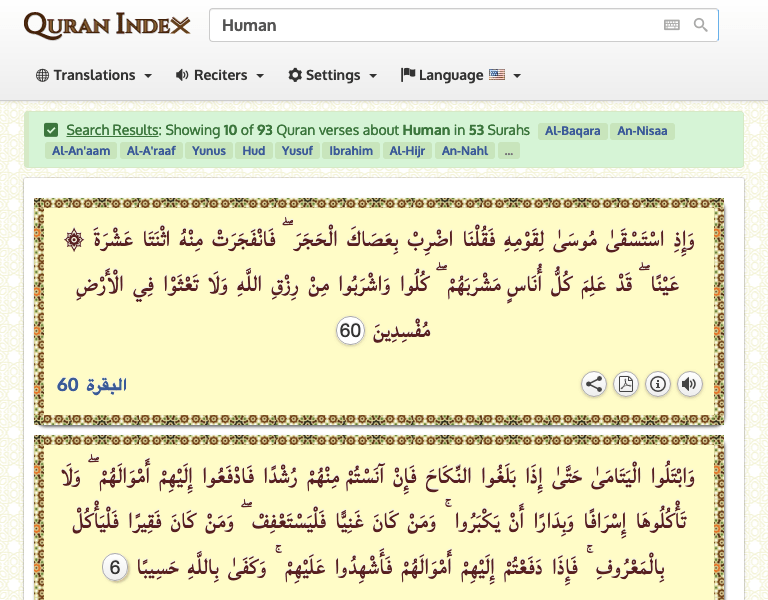Open the Language selection menu

[x=461, y=75]
